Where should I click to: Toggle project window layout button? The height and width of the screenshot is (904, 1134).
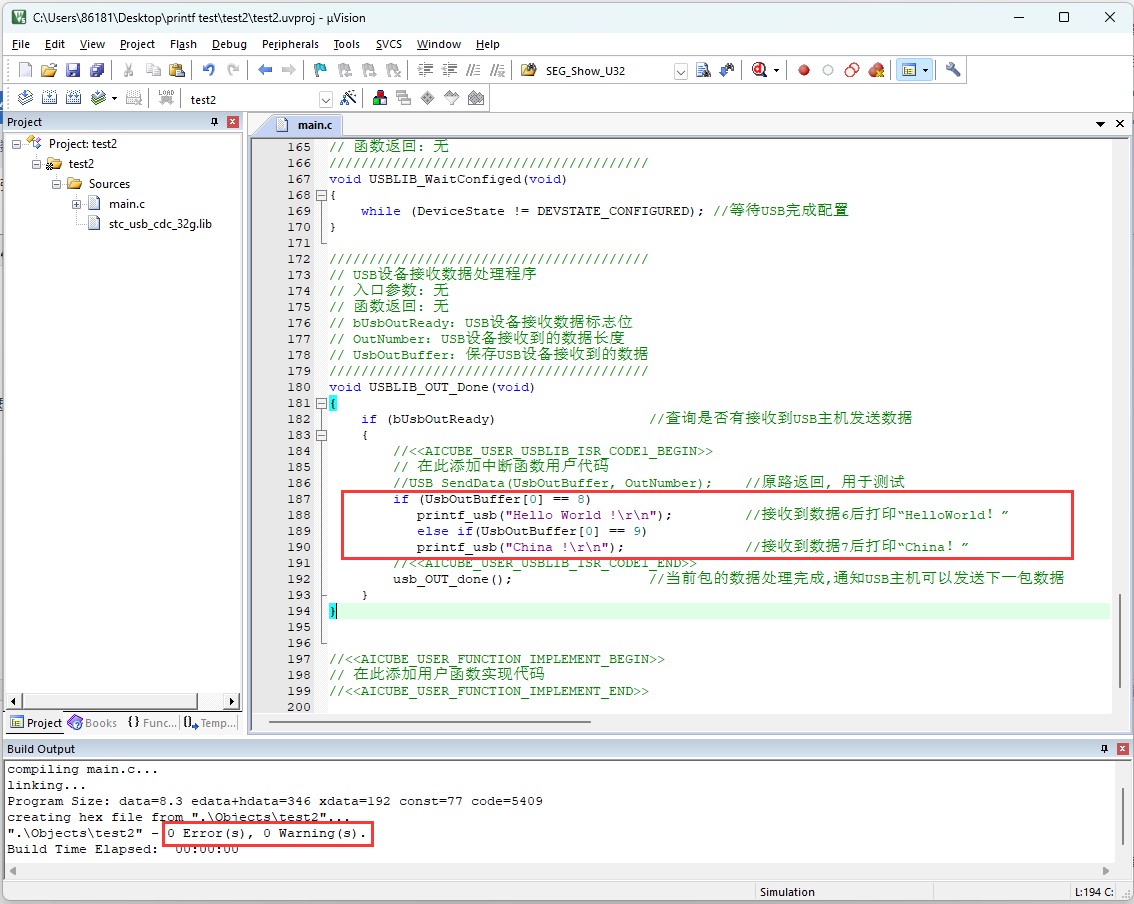point(909,70)
